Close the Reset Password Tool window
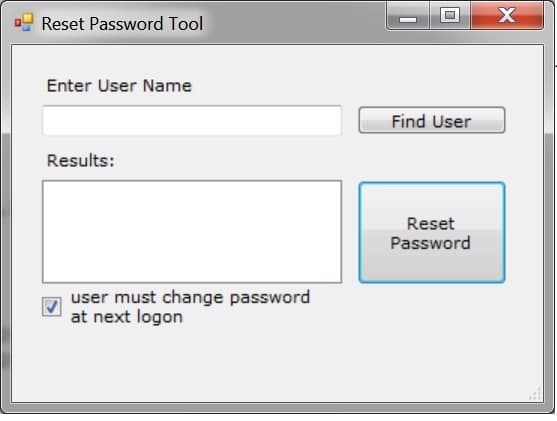This screenshot has width=557, height=421. click(x=507, y=15)
